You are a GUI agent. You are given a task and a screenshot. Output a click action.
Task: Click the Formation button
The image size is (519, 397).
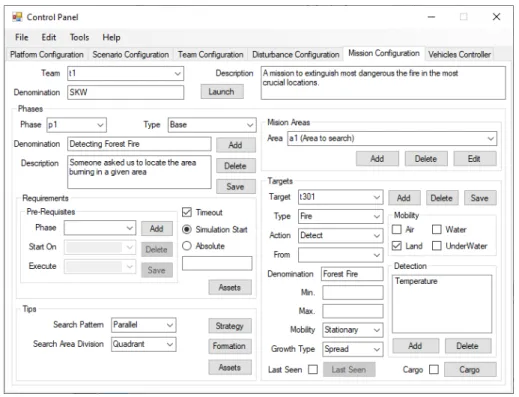click(230, 346)
